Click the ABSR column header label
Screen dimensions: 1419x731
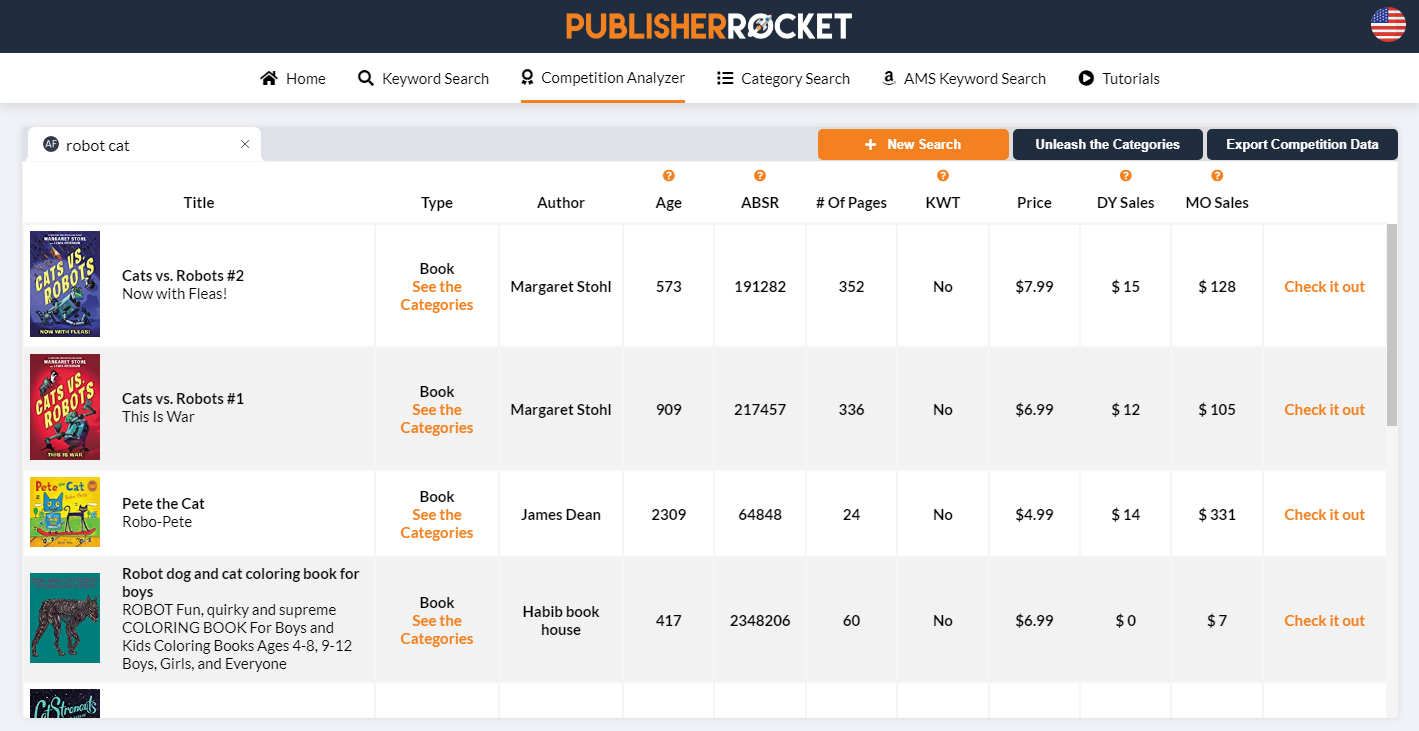[x=760, y=202]
